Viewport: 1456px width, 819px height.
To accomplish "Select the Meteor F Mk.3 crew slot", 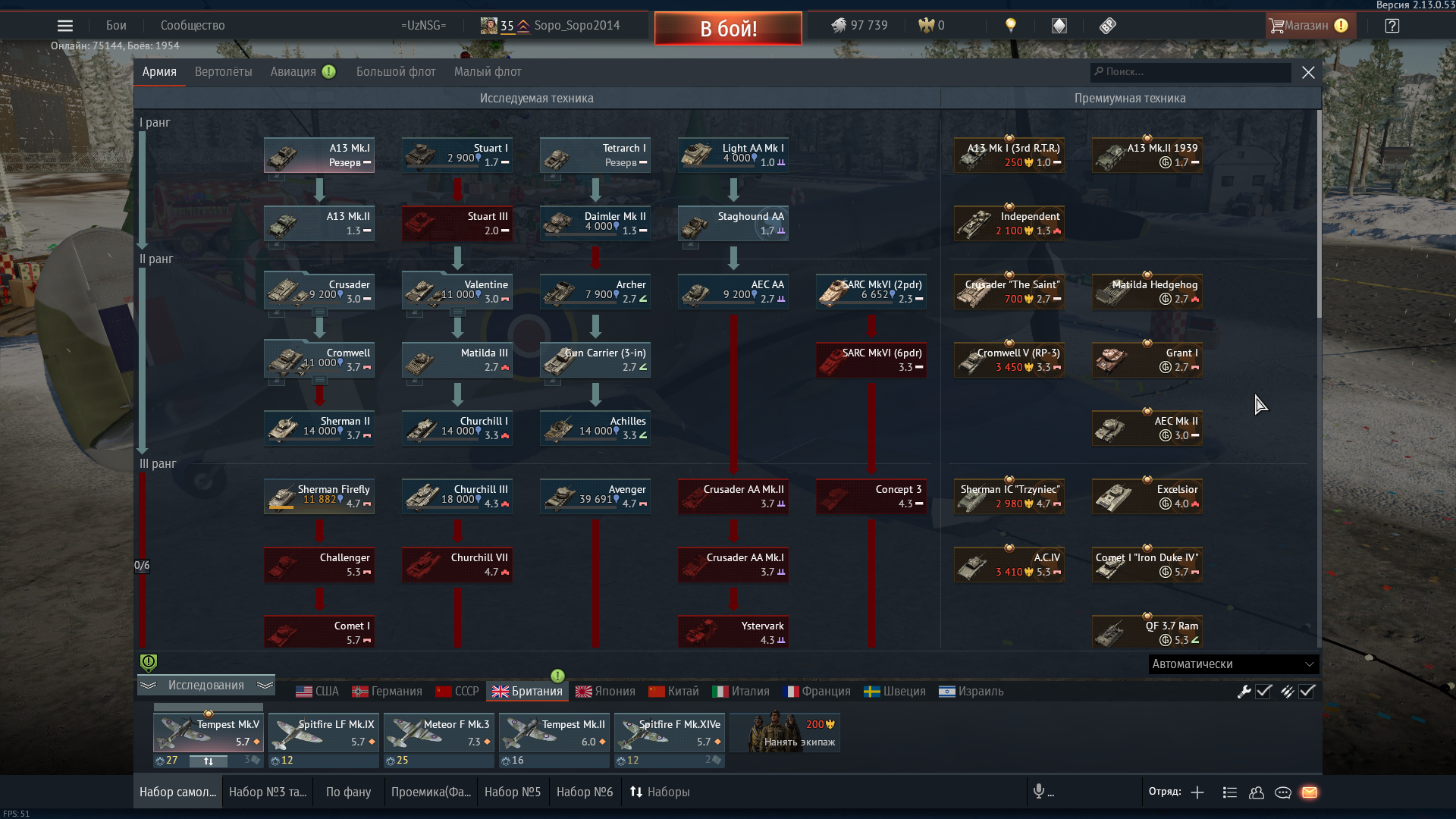I will point(439,733).
